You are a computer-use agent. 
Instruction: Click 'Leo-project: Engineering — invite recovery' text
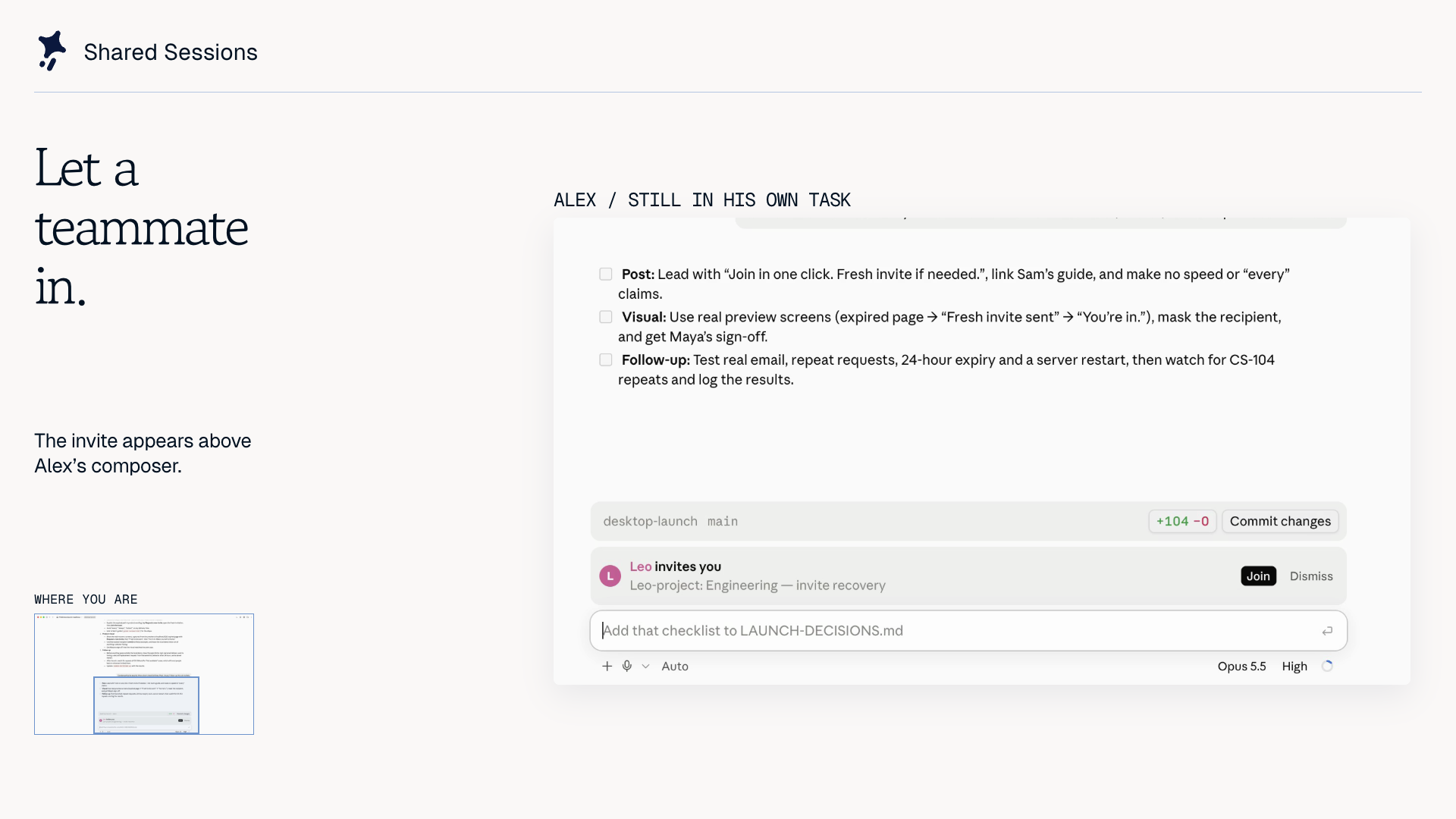(758, 585)
